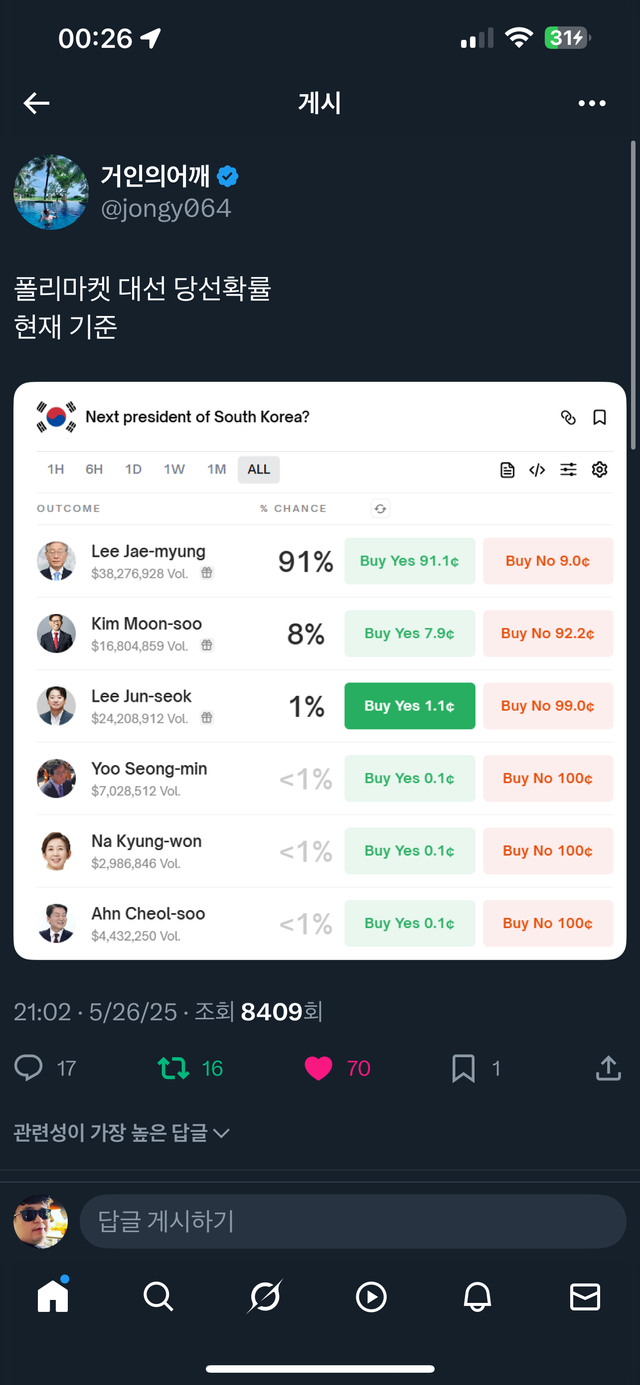Tap the reply speech bubble icon

29,1068
